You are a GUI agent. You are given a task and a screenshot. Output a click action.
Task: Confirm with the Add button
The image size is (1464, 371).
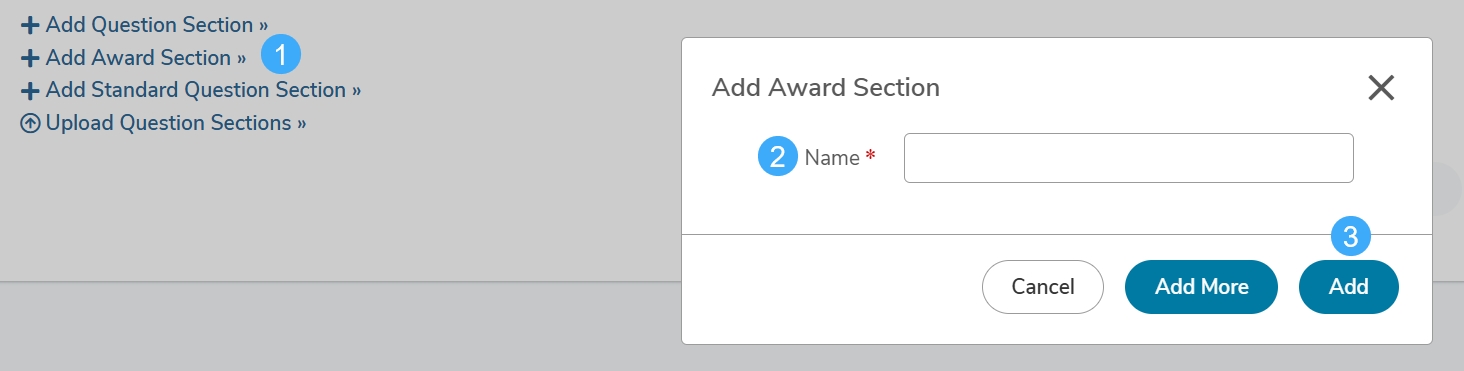[x=1349, y=287]
